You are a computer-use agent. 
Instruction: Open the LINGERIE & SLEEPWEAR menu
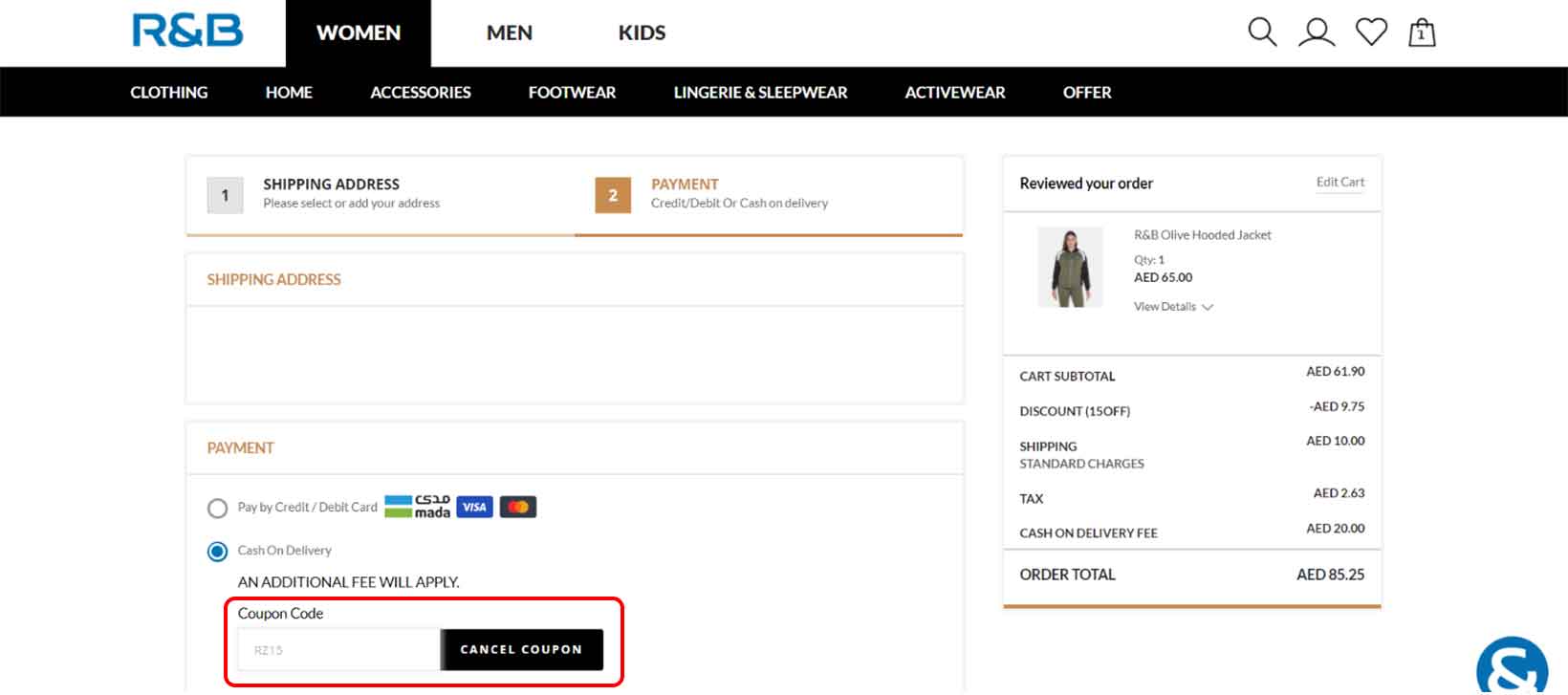tap(760, 93)
